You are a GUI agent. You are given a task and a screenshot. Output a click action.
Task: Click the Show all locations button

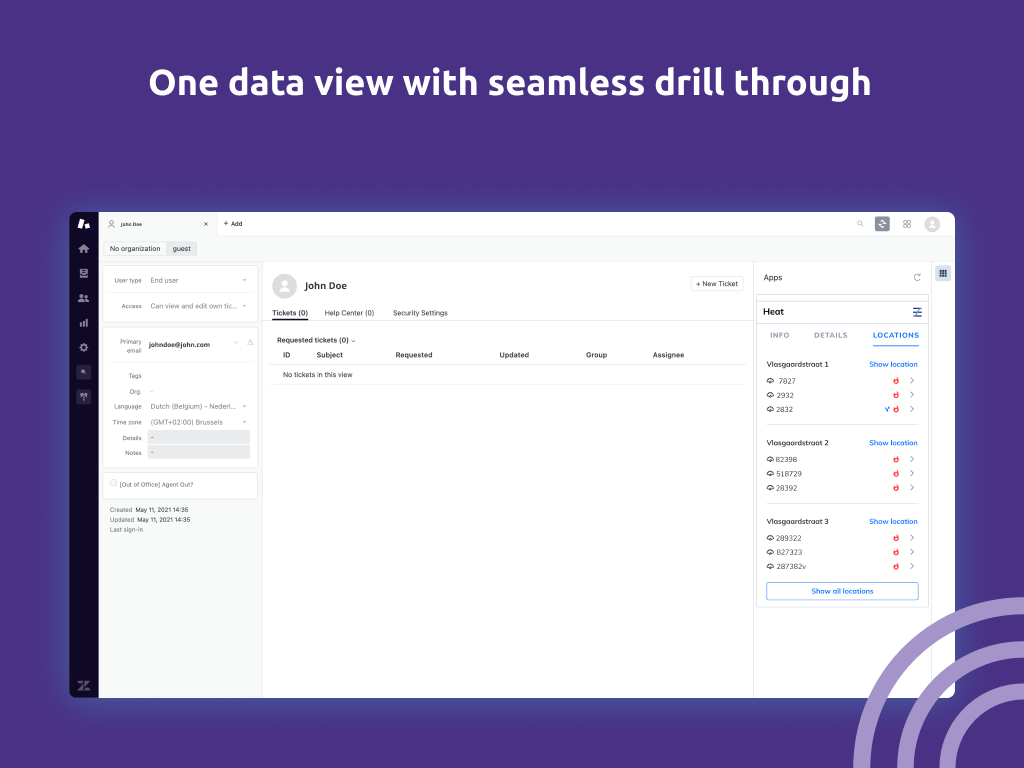[x=842, y=591]
